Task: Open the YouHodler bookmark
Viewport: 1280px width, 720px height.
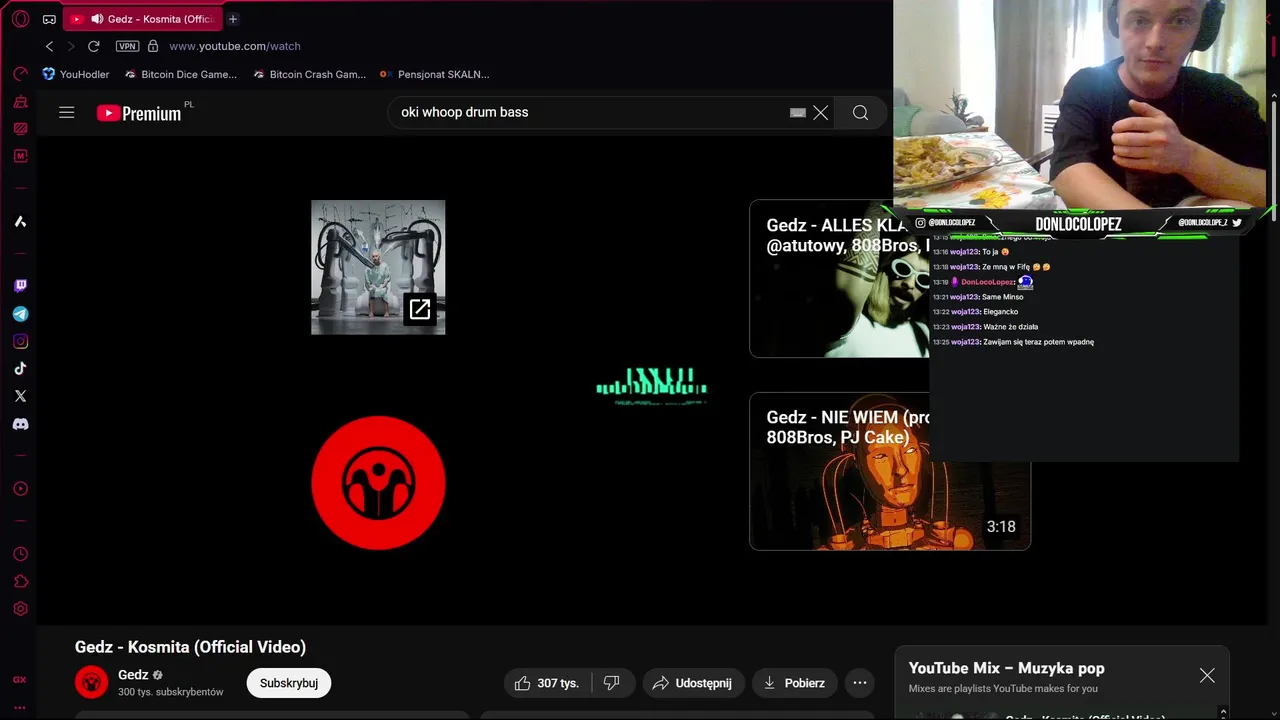Action: point(76,74)
